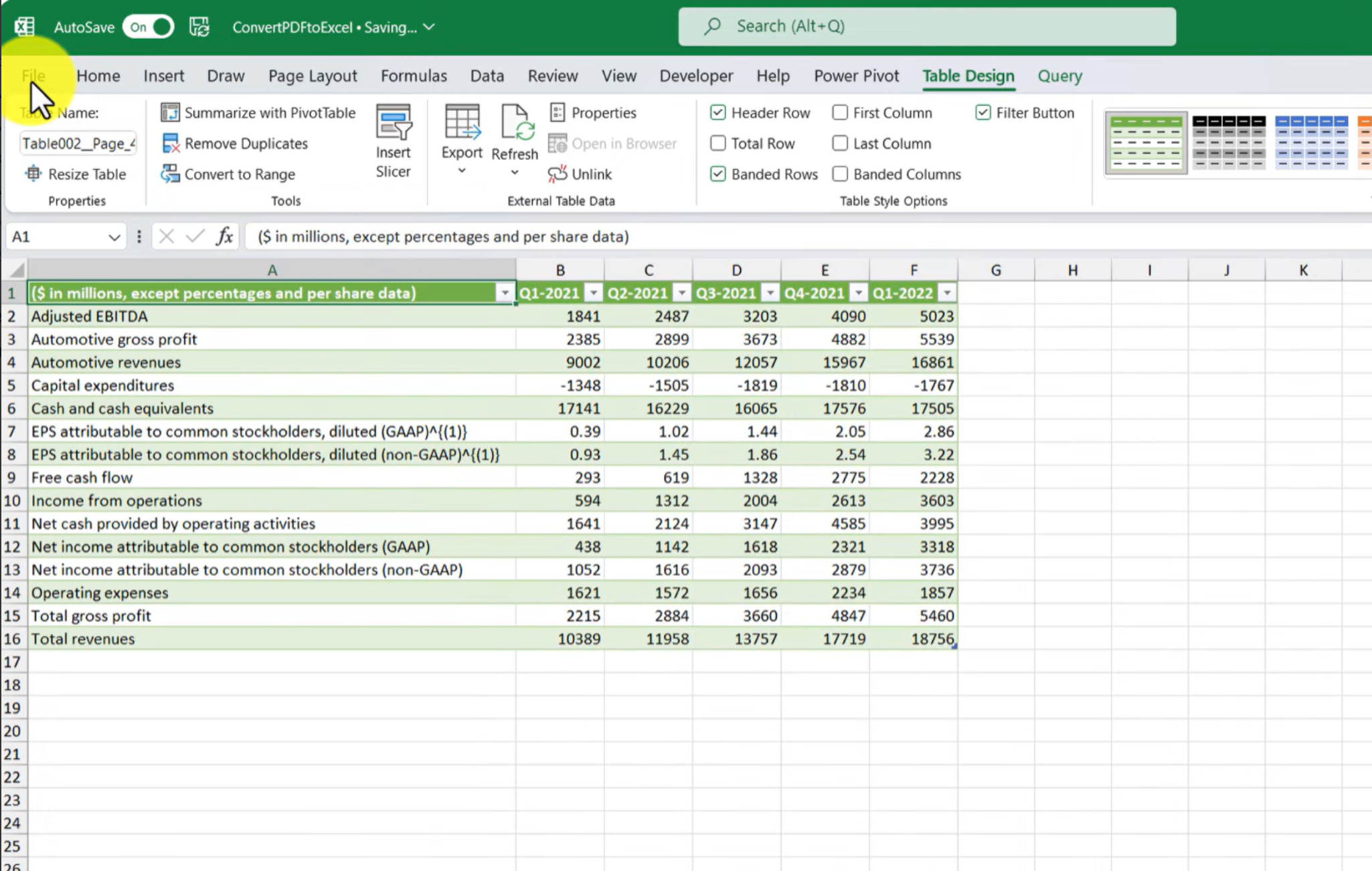Open the Export dropdown arrow
The image size is (1372, 871).
(462, 171)
